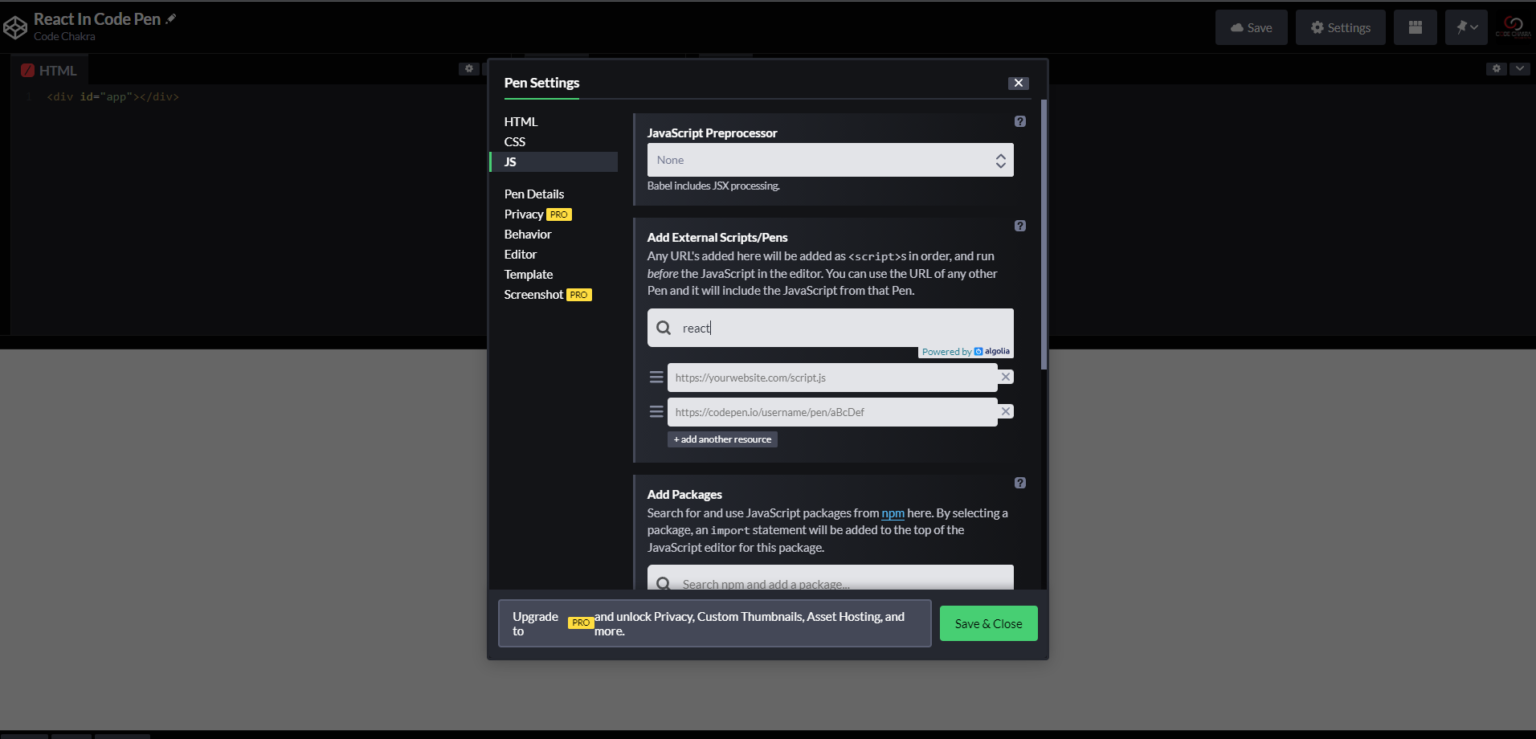Click the Pen Settings modal scrollbar

click(x=1044, y=230)
